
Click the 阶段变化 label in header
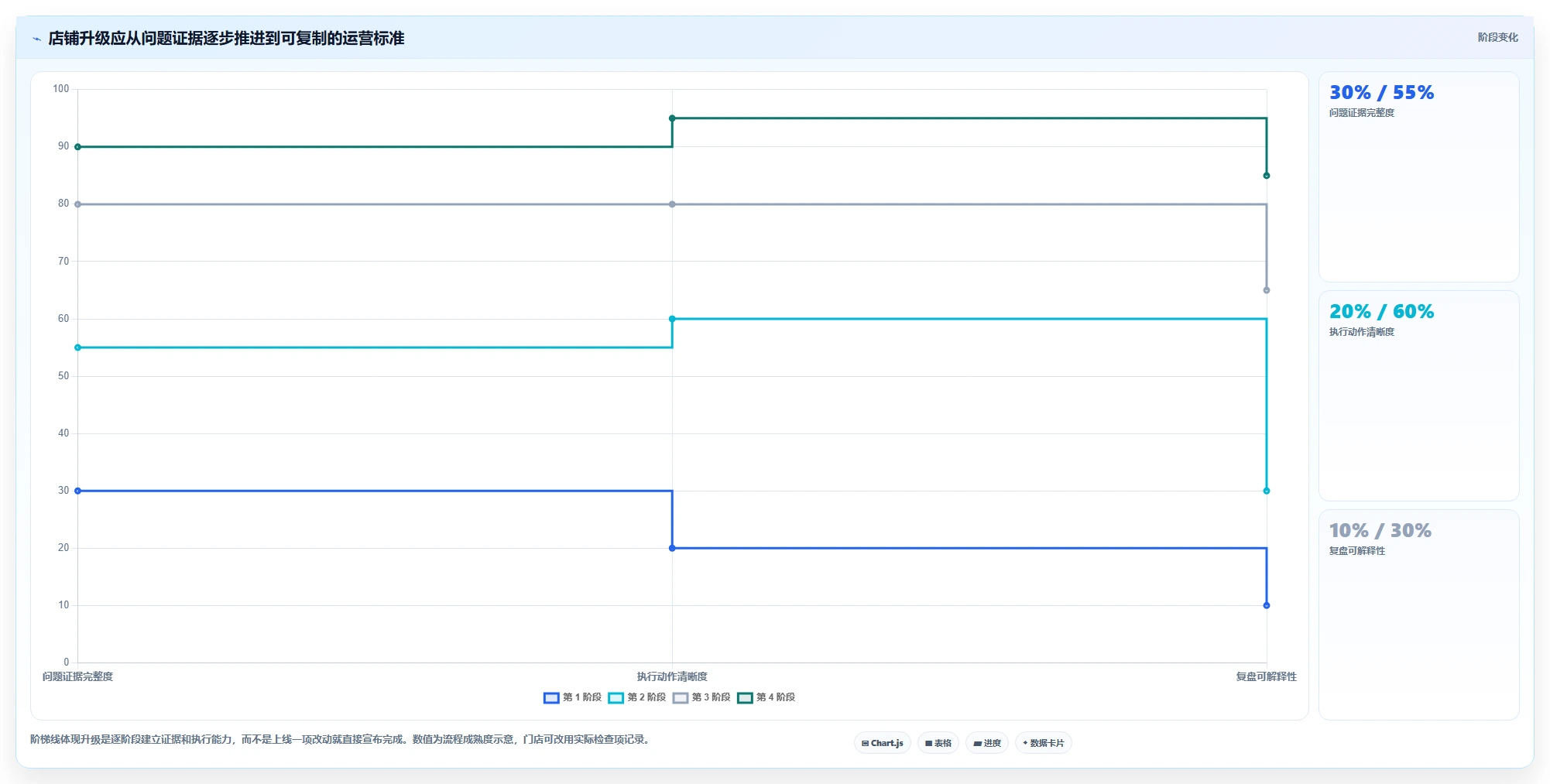(1497, 37)
